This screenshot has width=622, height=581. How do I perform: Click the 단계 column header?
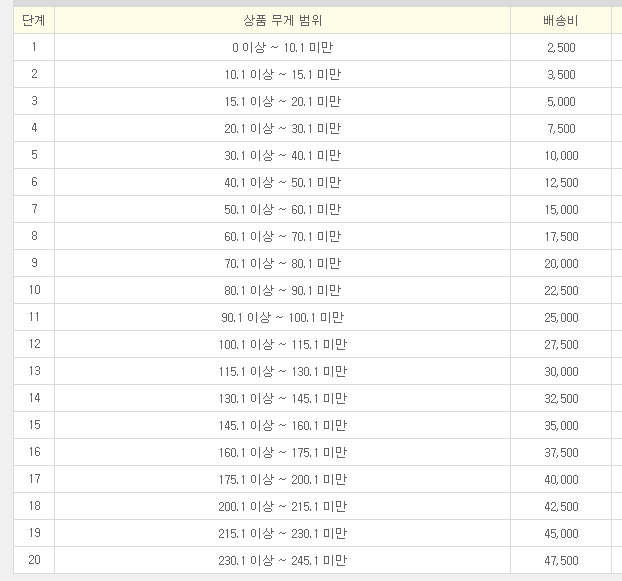(34, 20)
